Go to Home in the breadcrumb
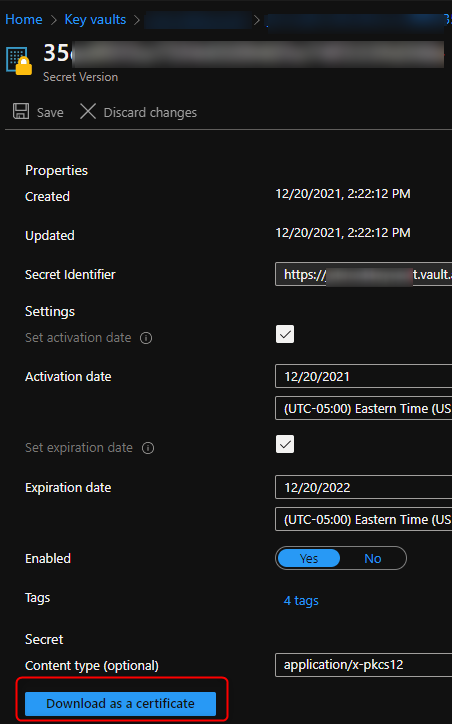 coord(24,19)
